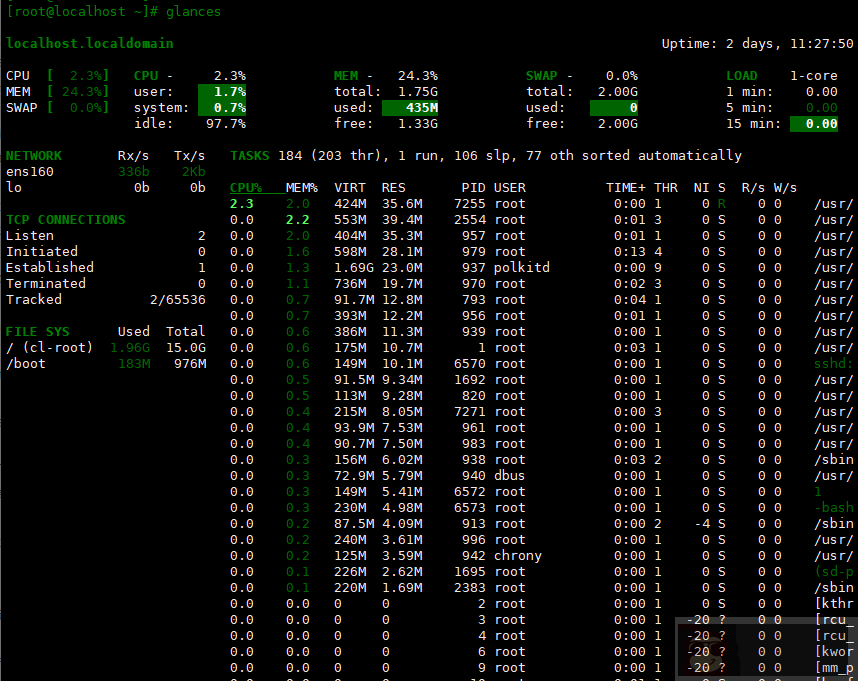Click the / (cl-root) filesystem entry
Screen dimensions: 858x681
49,347
